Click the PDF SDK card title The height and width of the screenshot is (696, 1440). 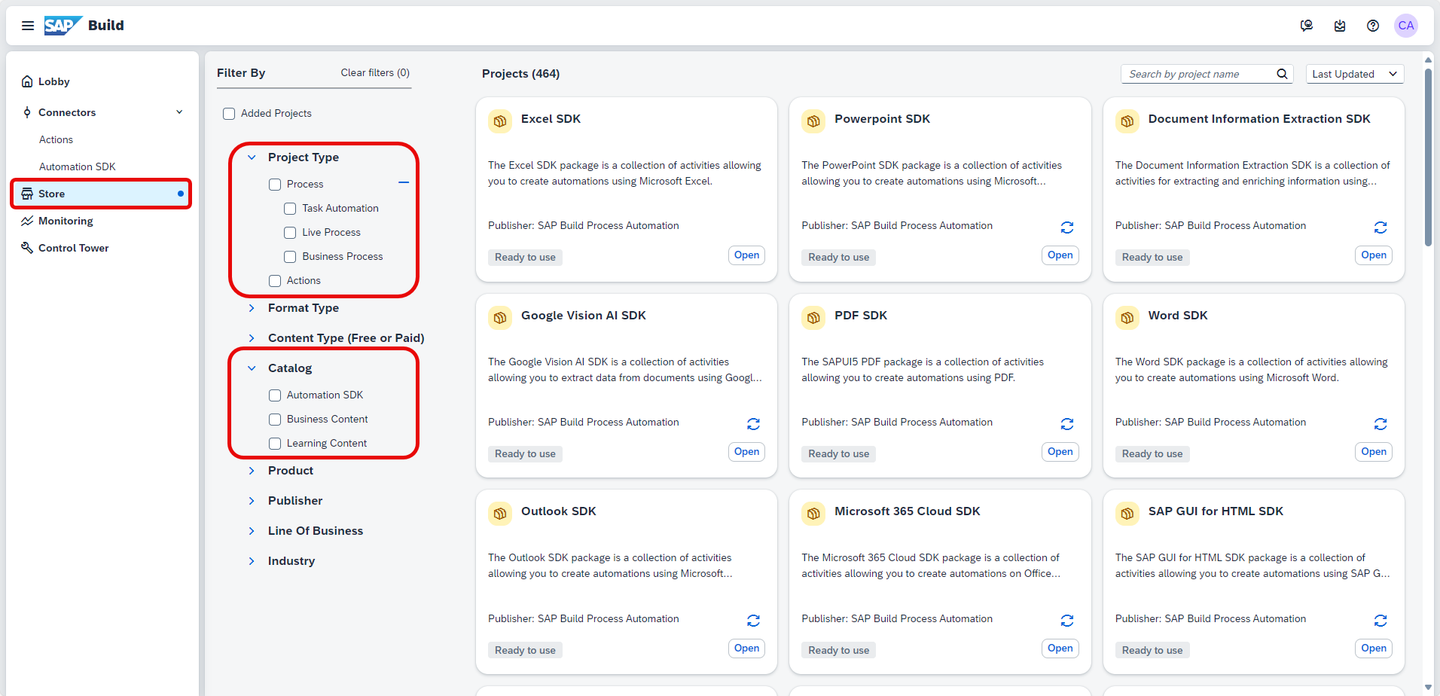tap(861, 315)
